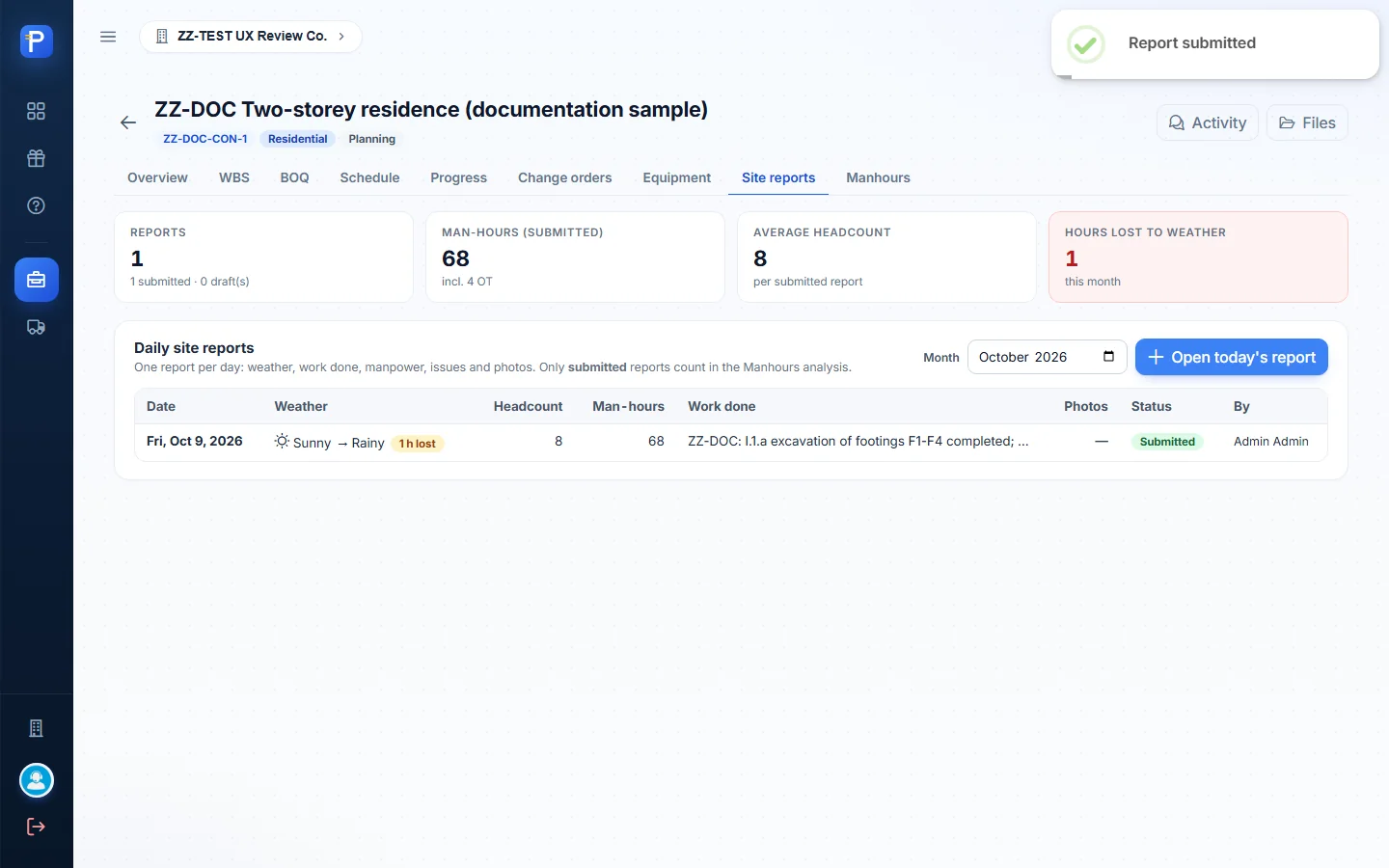Viewport: 1389px width, 868px height.
Task: Click the Activity button
Action: point(1208,122)
